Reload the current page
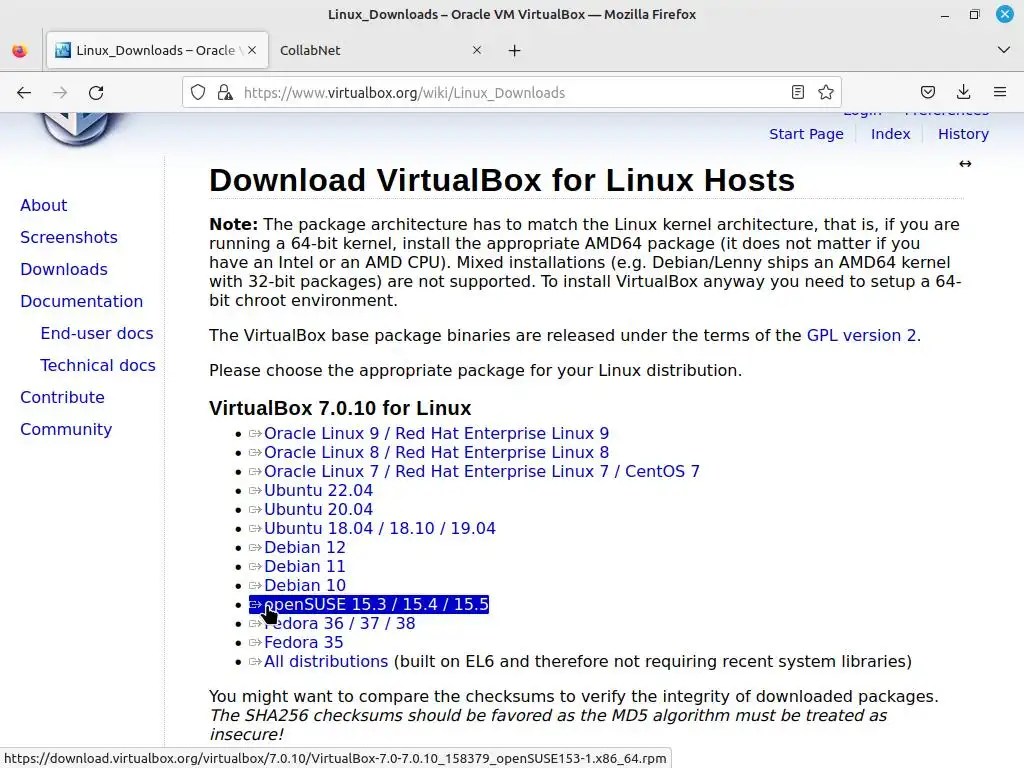 coord(96,93)
